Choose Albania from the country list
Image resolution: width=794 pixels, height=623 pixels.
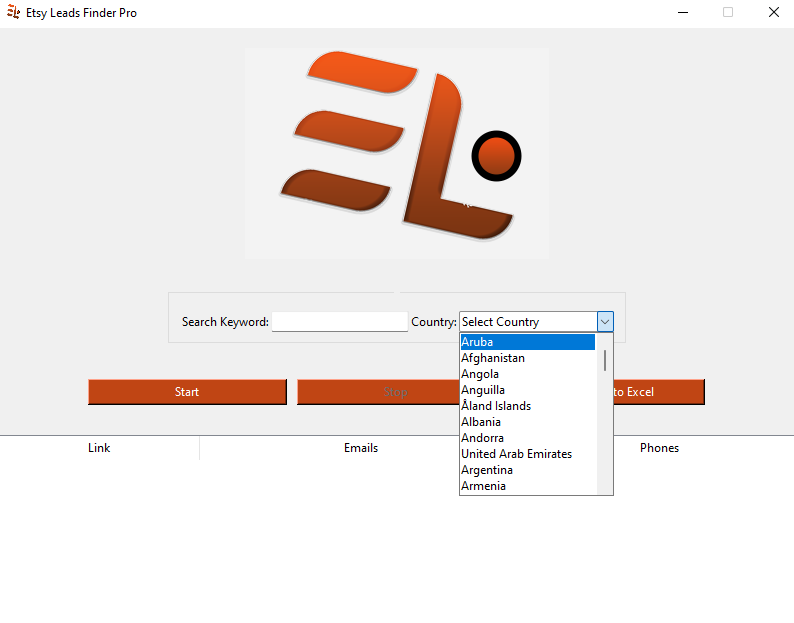[528, 422]
